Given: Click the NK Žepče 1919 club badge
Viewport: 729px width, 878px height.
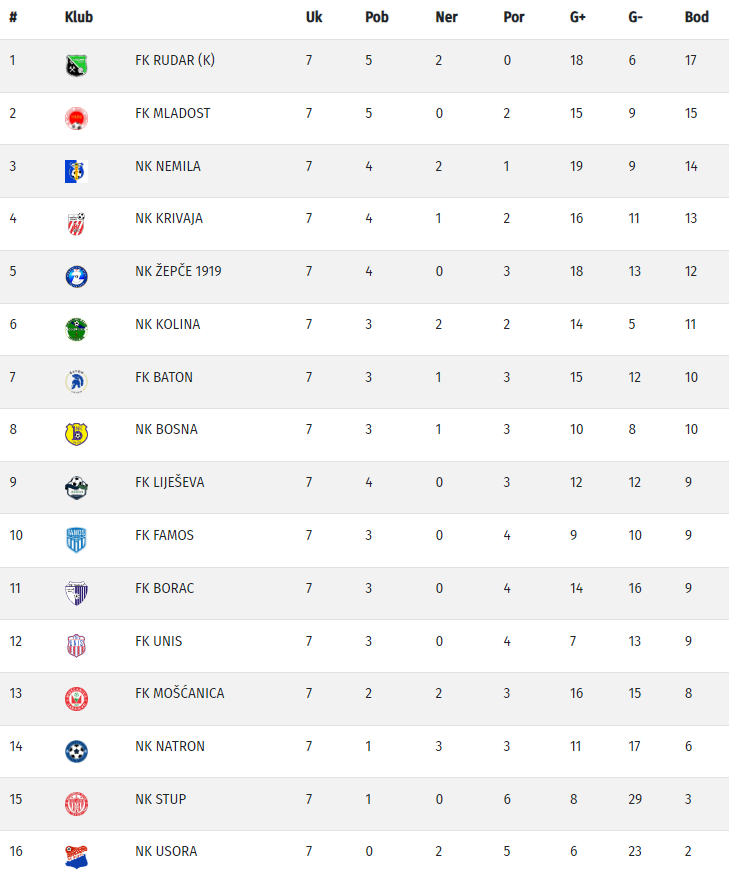Looking at the screenshot, I should (76, 277).
